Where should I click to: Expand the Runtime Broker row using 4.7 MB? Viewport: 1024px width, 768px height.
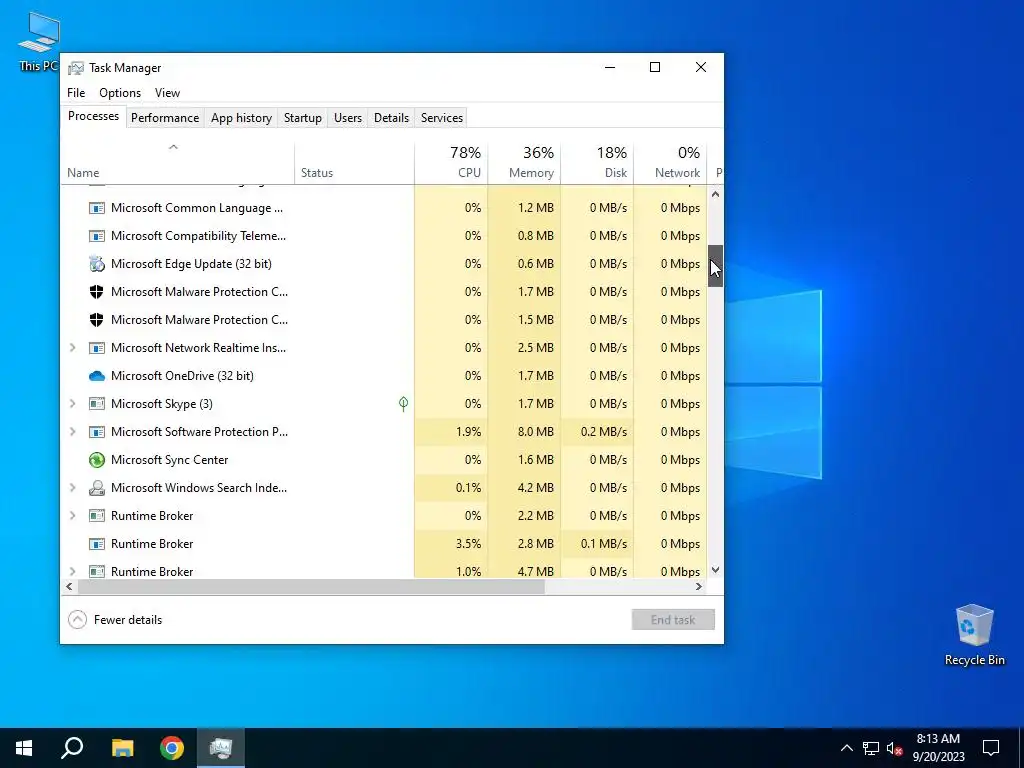72,571
